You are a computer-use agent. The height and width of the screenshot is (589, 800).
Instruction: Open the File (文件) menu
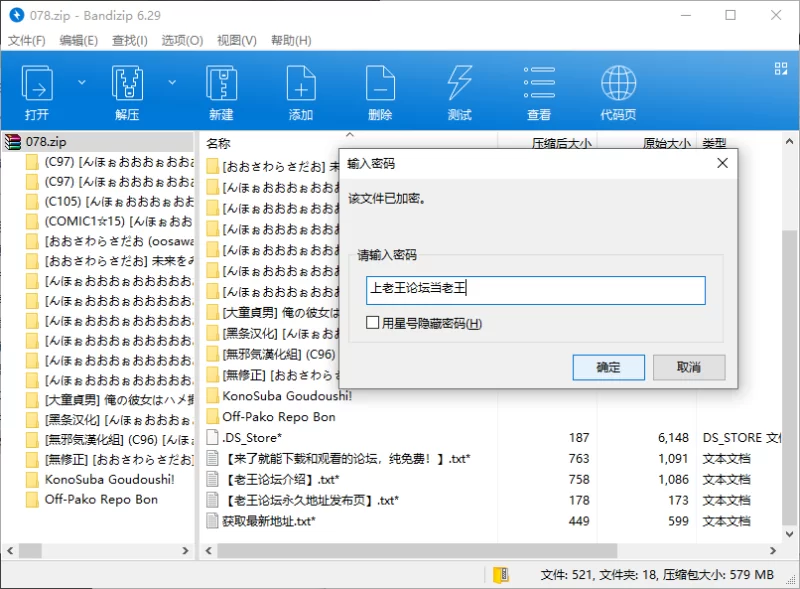[27, 40]
